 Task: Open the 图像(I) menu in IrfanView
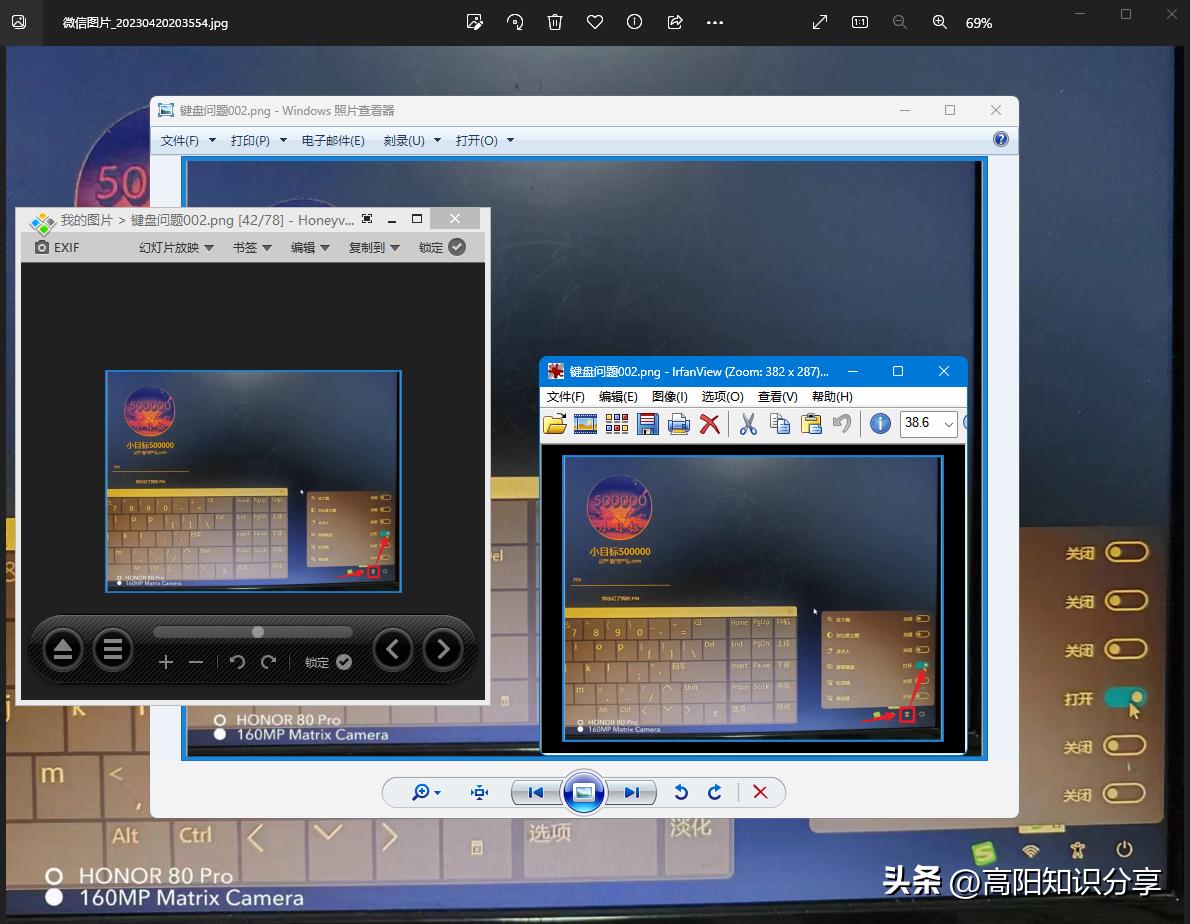pyautogui.click(x=669, y=397)
